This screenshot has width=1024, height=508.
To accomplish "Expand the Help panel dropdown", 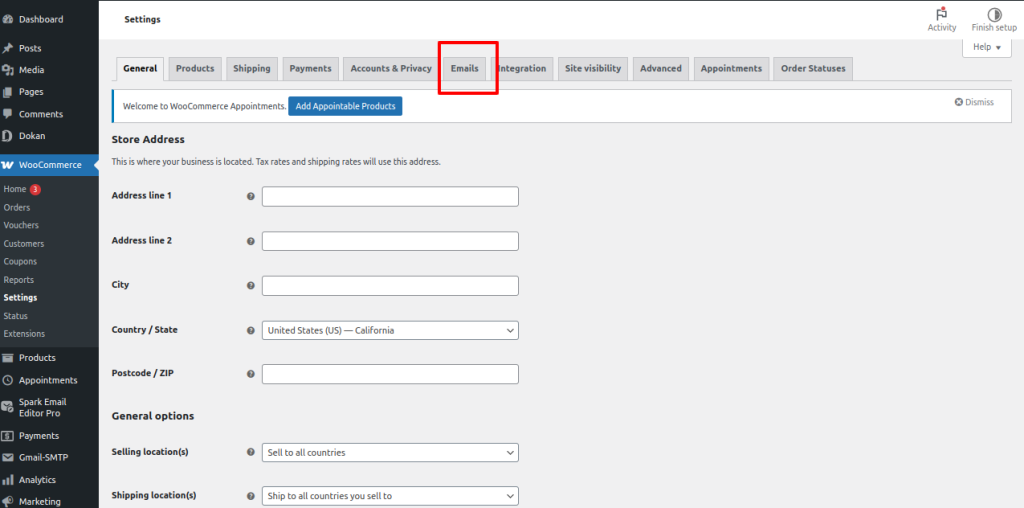I will (x=986, y=47).
